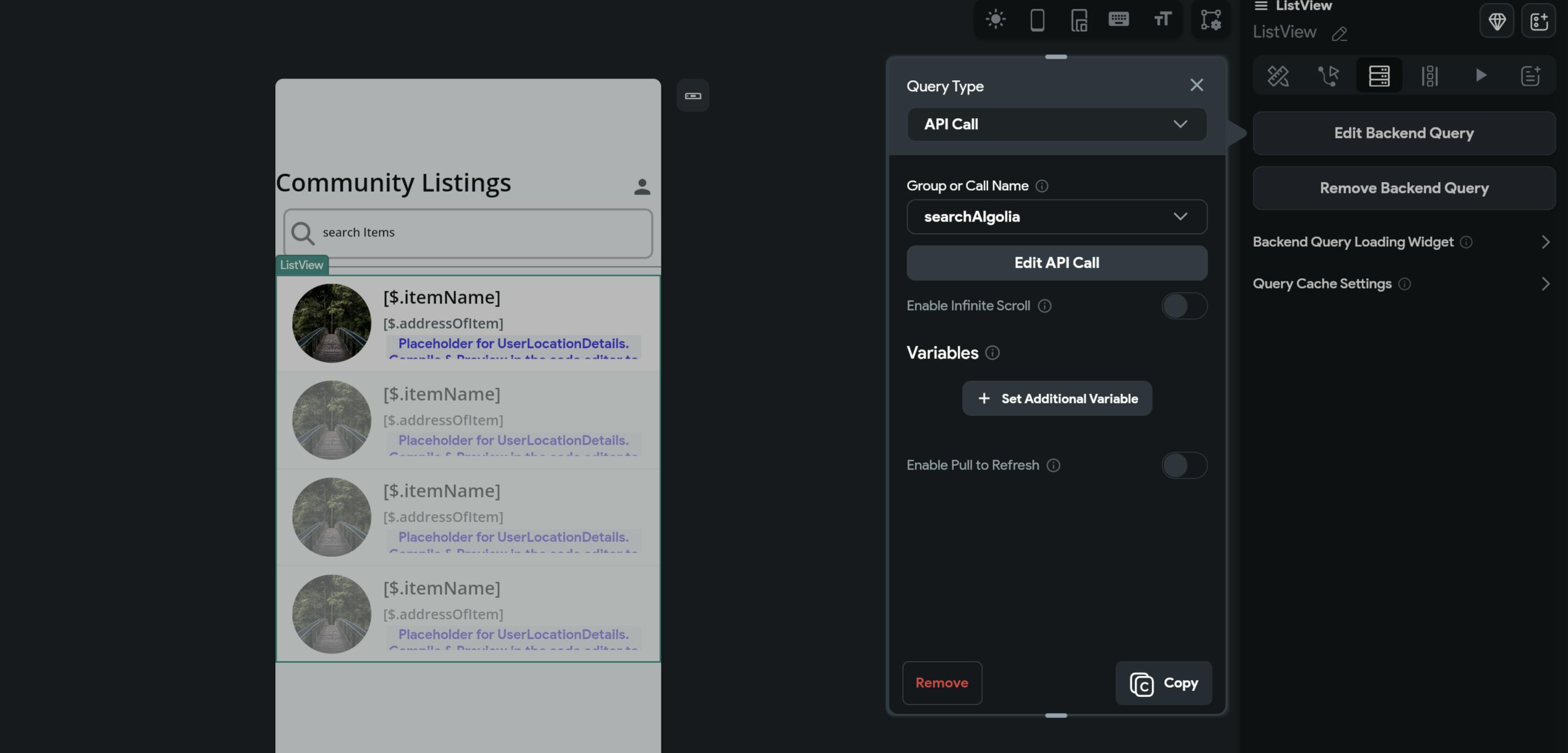Click the red Remove button
1568x753 pixels.
(941, 683)
